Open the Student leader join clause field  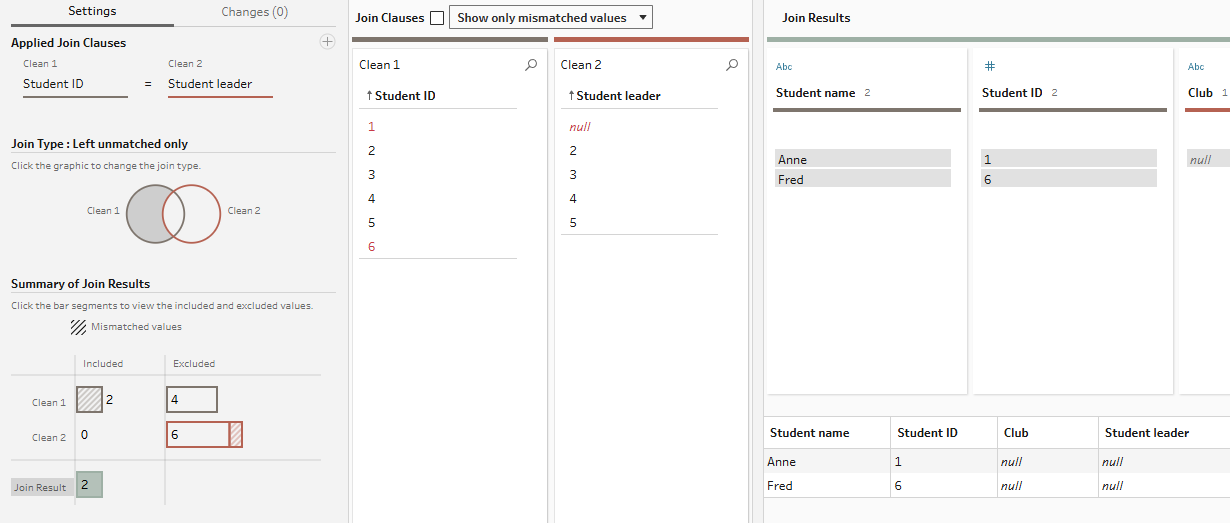click(219, 84)
